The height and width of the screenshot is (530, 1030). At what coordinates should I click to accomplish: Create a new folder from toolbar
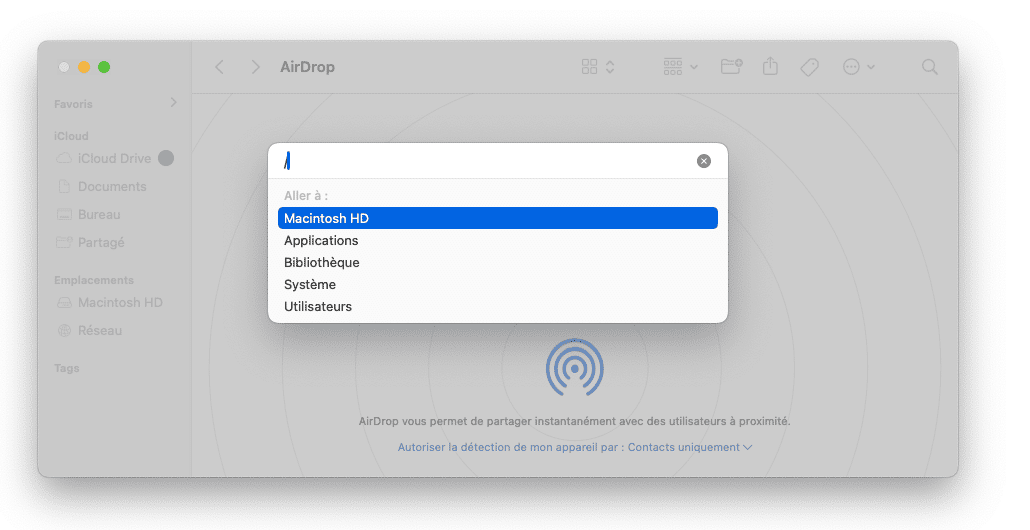coord(731,66)
